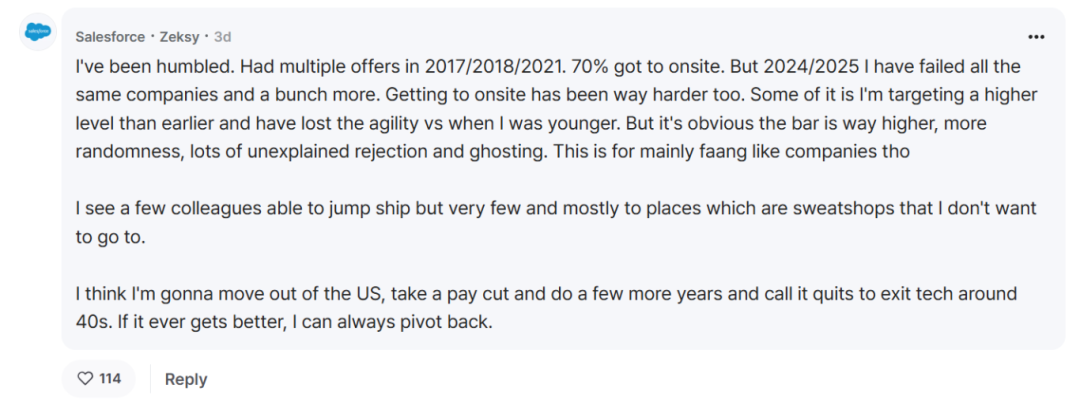Click the "I think I'm gonna move out" text
This screenshot has height=403, width=1080.
pyautogui.click(x=190, y=295)
